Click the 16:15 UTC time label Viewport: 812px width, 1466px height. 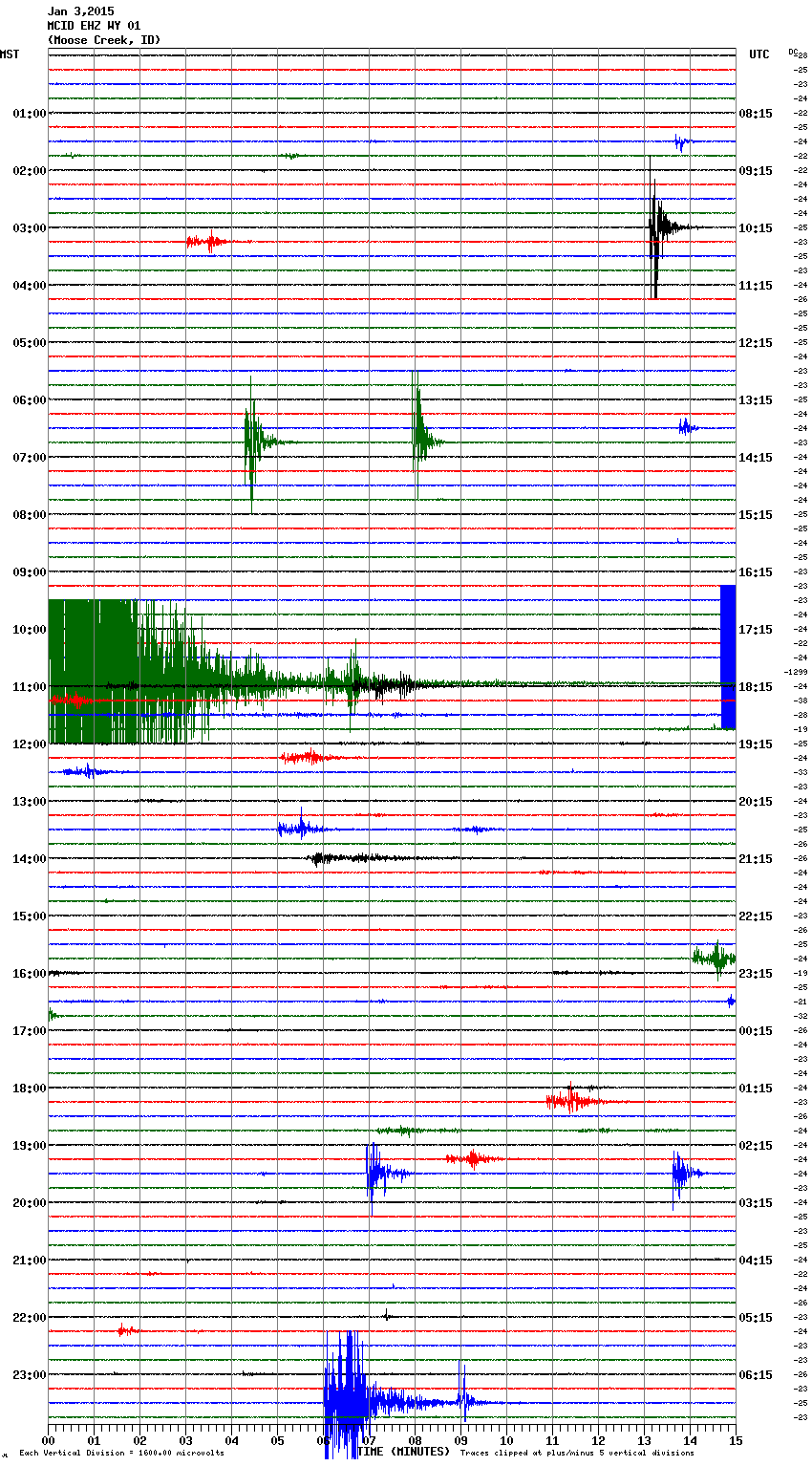(756, 571)
